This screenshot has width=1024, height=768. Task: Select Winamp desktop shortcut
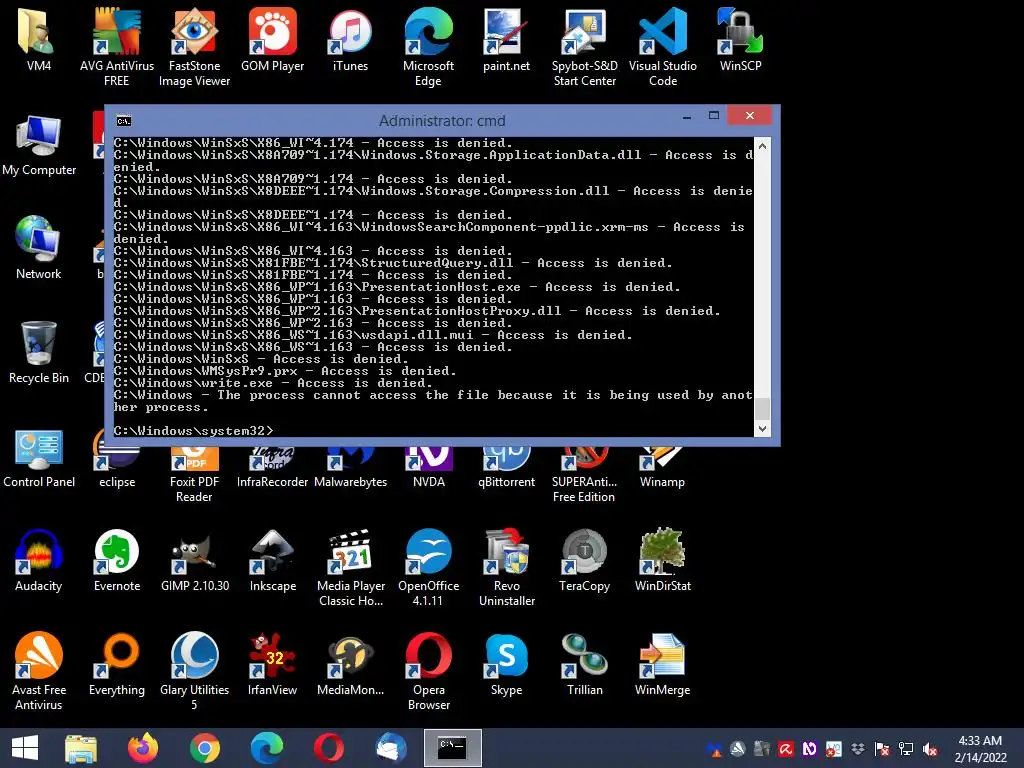pyautogui.click(x=662, y=469)
